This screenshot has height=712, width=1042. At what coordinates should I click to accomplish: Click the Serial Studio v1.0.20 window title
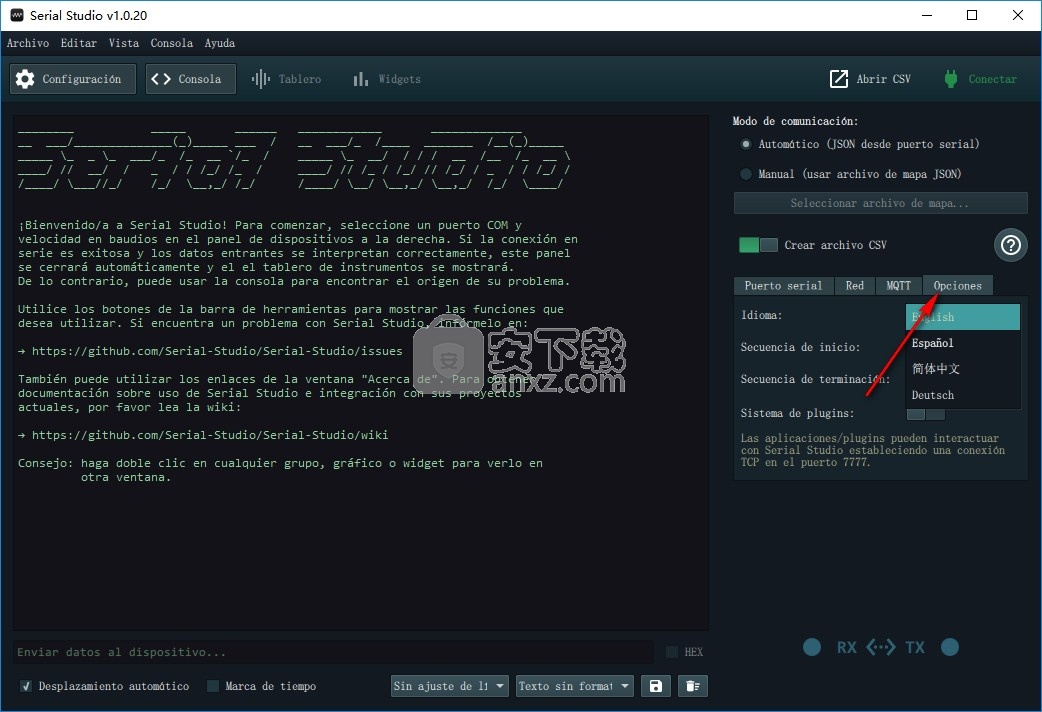coord(88,15)
